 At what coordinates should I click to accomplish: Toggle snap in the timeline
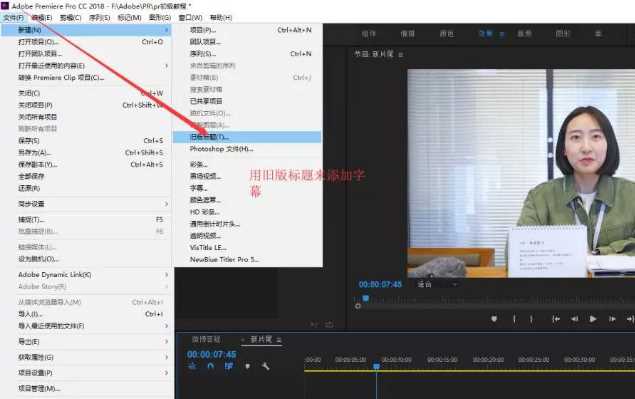point(211,366)
